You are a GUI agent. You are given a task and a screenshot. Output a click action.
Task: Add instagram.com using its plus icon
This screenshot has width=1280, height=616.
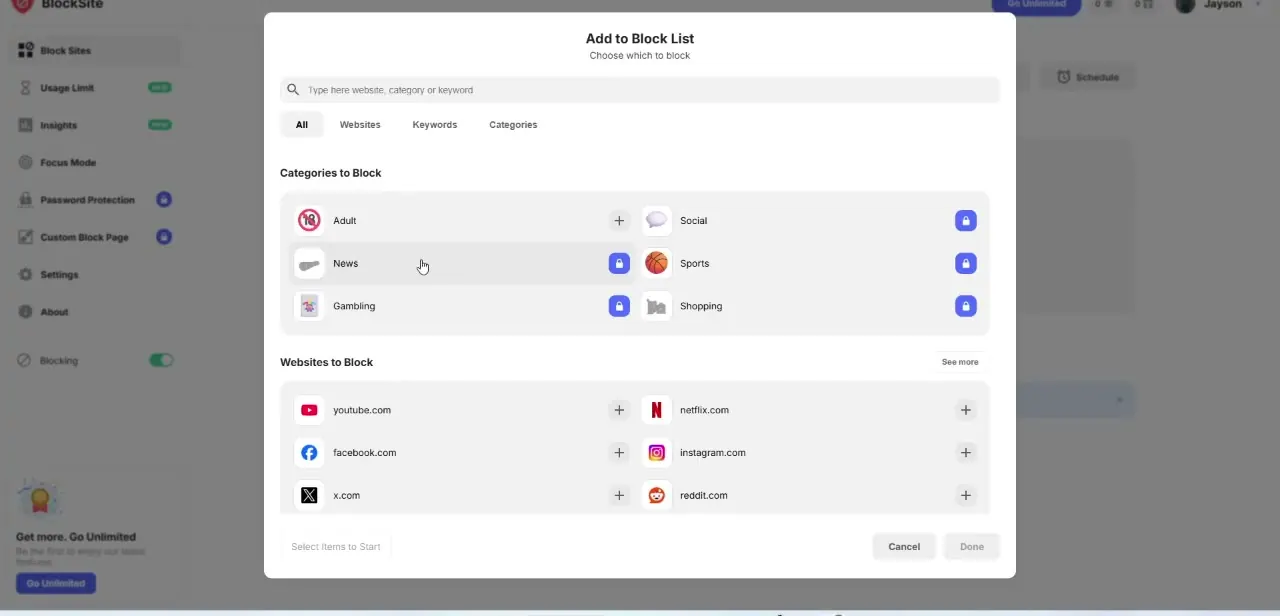(x=965, y=453)
